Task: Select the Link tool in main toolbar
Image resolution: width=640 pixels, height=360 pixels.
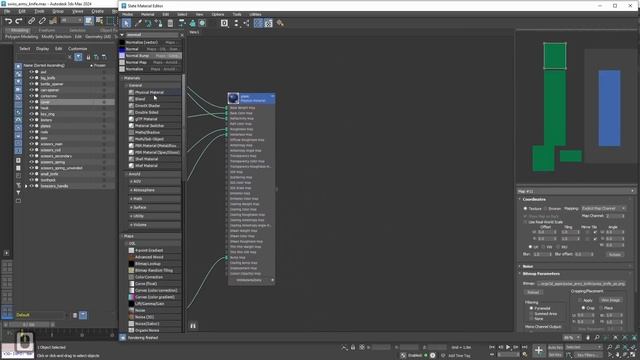Action: click(31, 21)
